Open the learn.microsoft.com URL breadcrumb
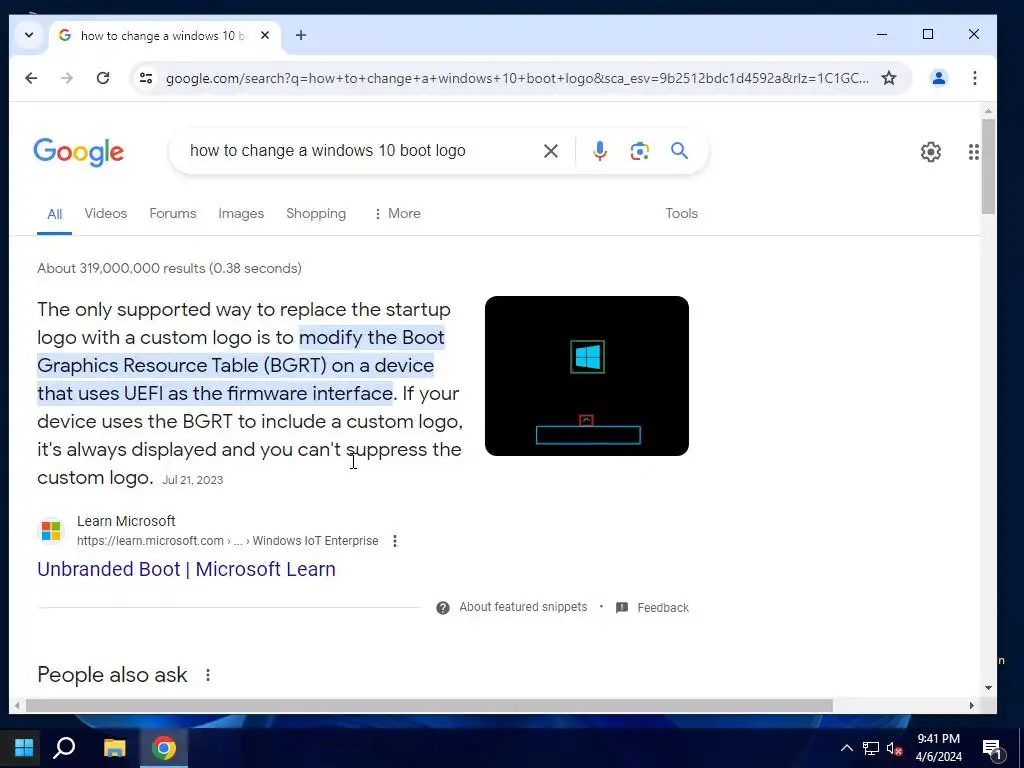This screenshot has width=1024, height=768. (227, 541)
